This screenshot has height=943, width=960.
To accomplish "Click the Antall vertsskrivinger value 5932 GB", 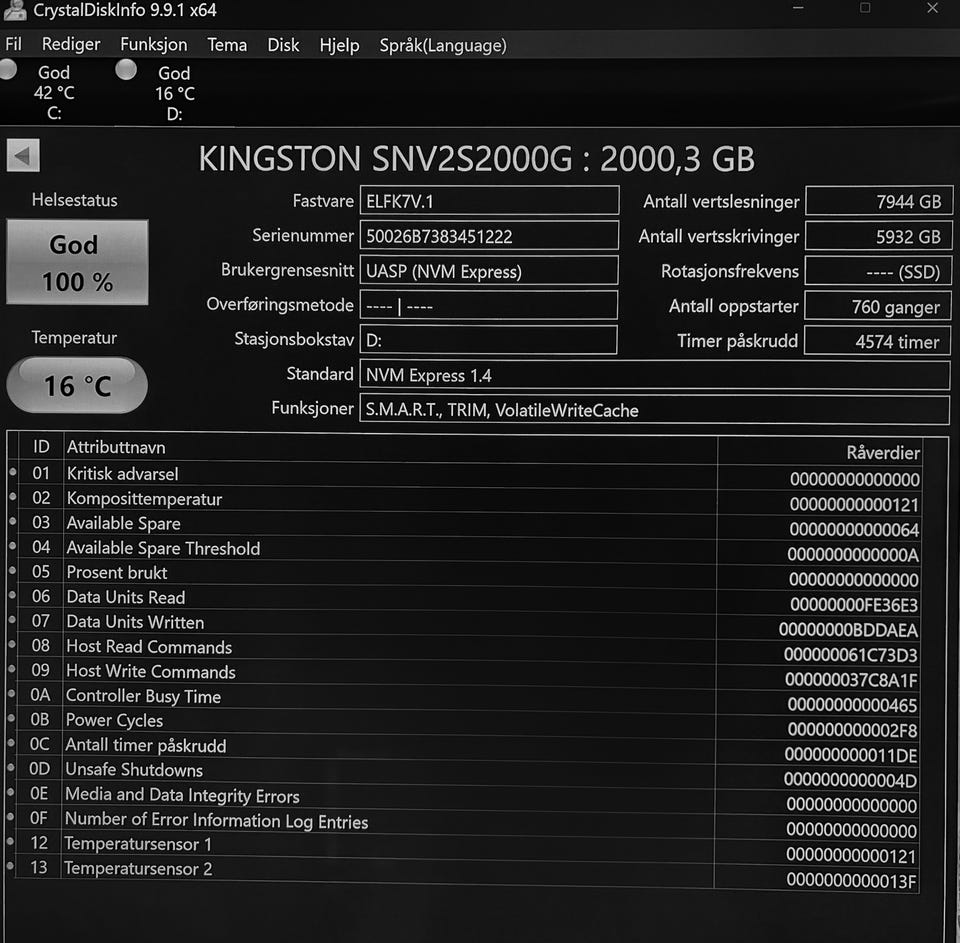I will [879, 236].
